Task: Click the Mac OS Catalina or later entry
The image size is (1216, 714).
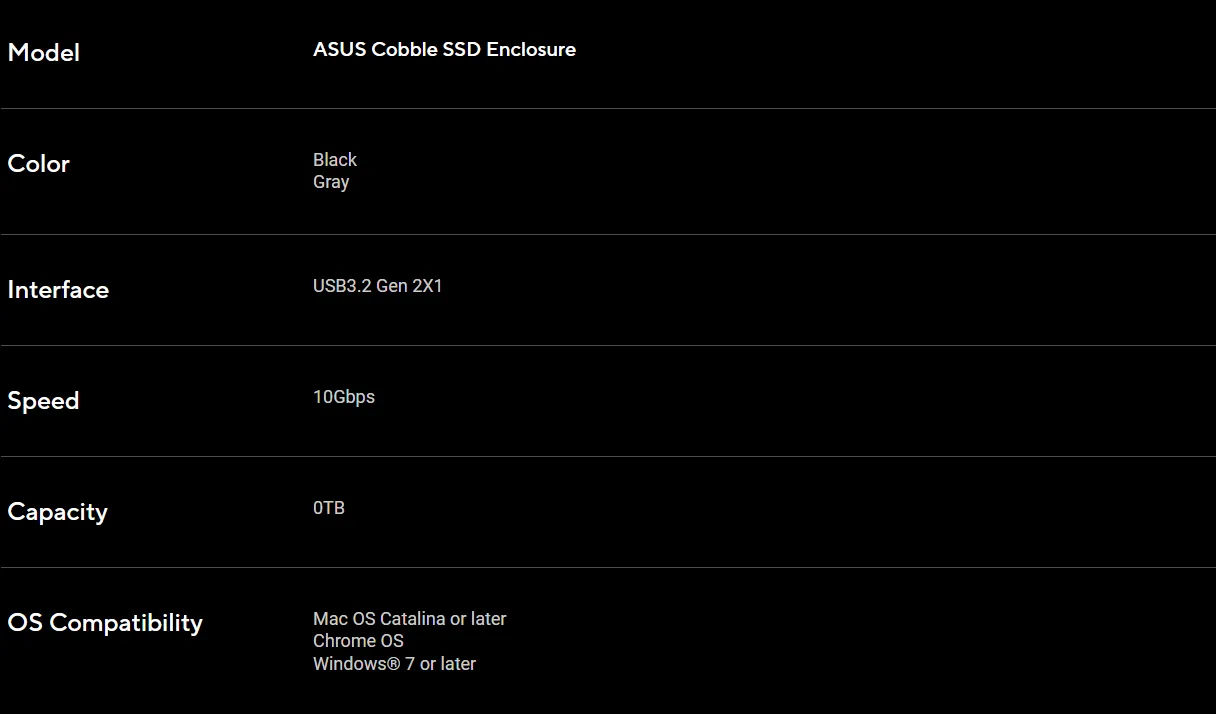Action: pyautogui.click(x=409, y=619)
